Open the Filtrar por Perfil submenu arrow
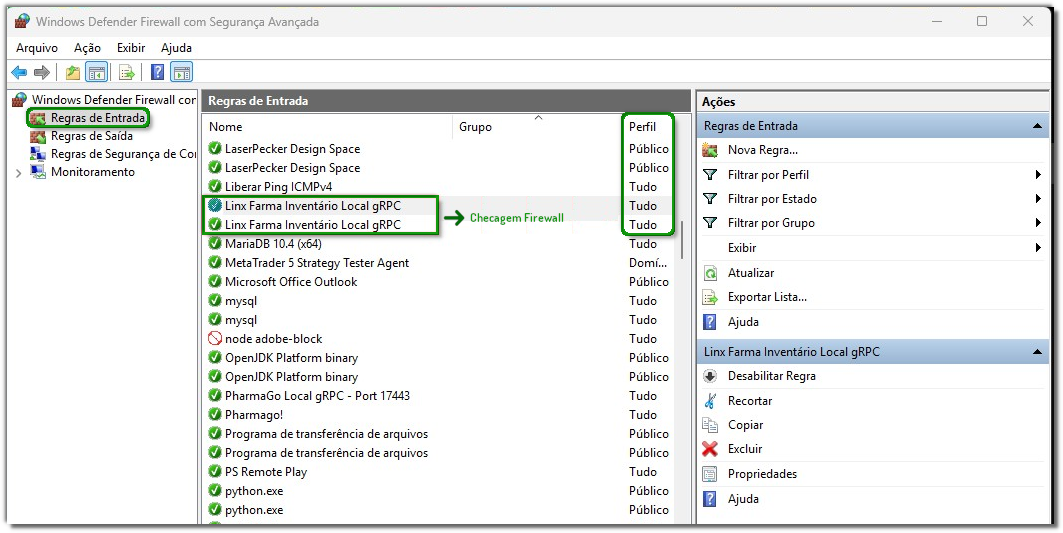The width and height of the screenshot is (1063, 533). click(x=1038, y=175)
